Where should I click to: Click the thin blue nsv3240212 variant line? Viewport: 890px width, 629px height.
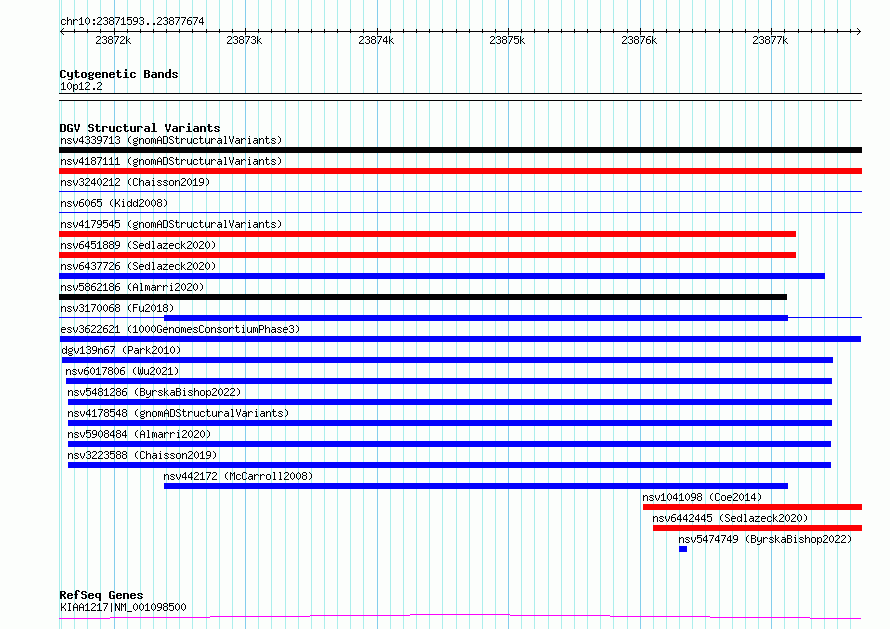pyautogui.click(x=460, y=192)
